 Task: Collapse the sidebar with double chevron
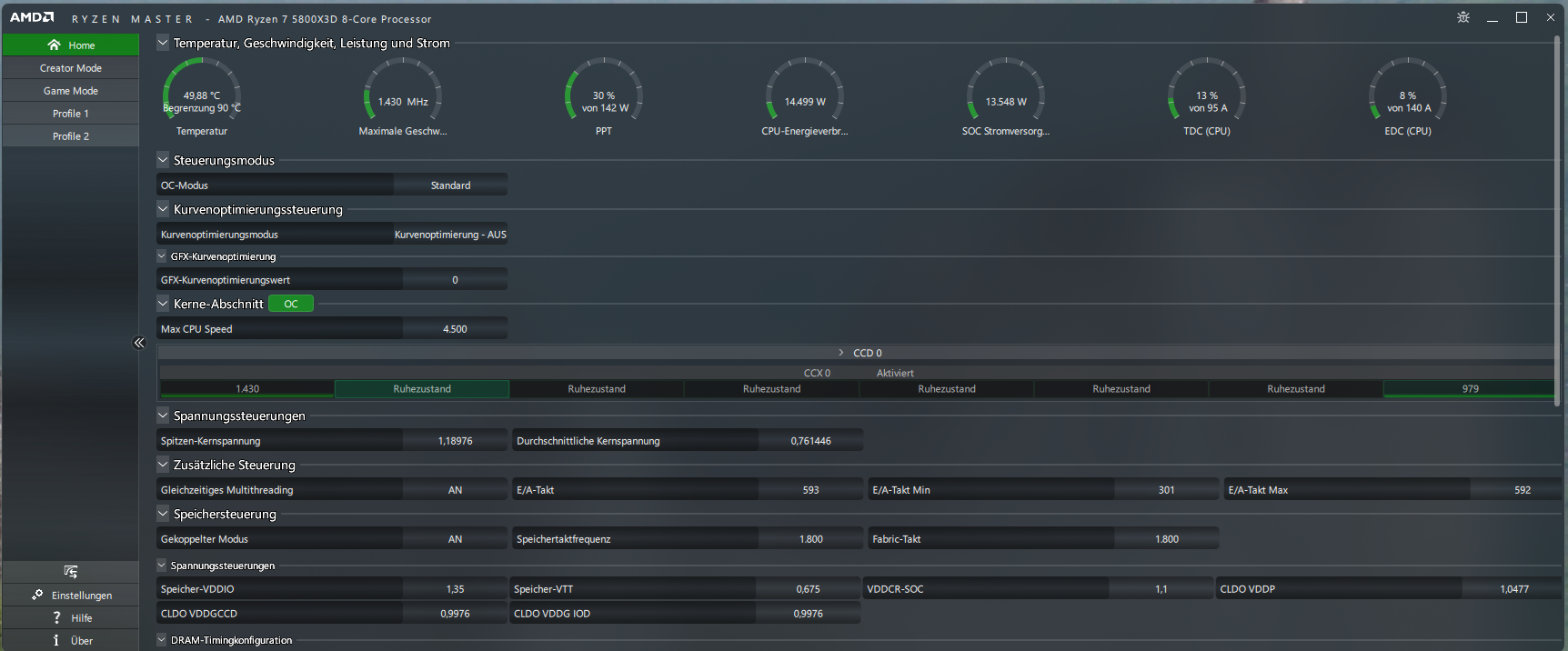pyautogui.click(x=139, y=343)
